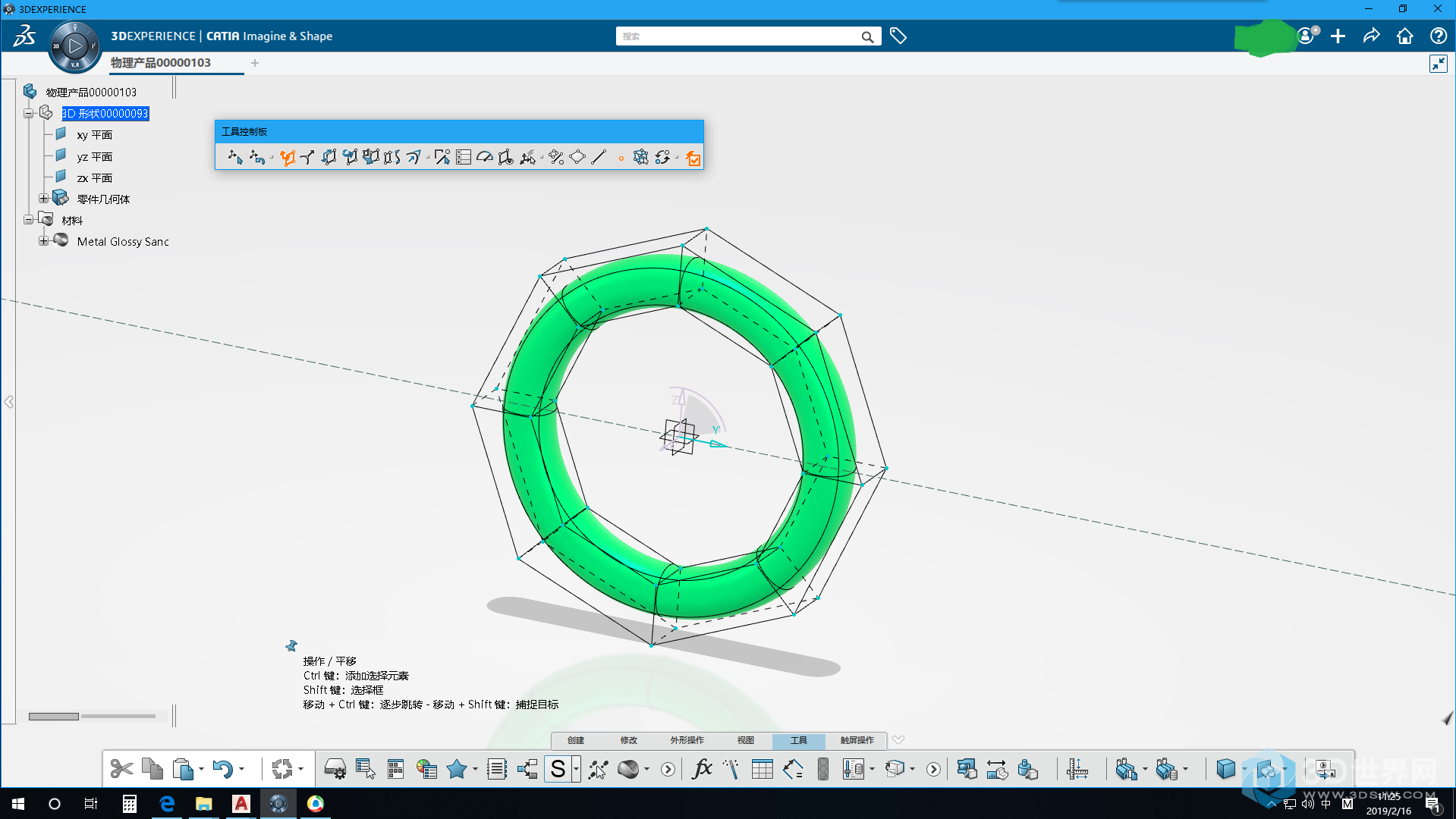Open the favorites star dropdown arrow
Image resolution: width=1456 pixels, height=819 pixels.
pyautogui.click(x=475, y=769)
